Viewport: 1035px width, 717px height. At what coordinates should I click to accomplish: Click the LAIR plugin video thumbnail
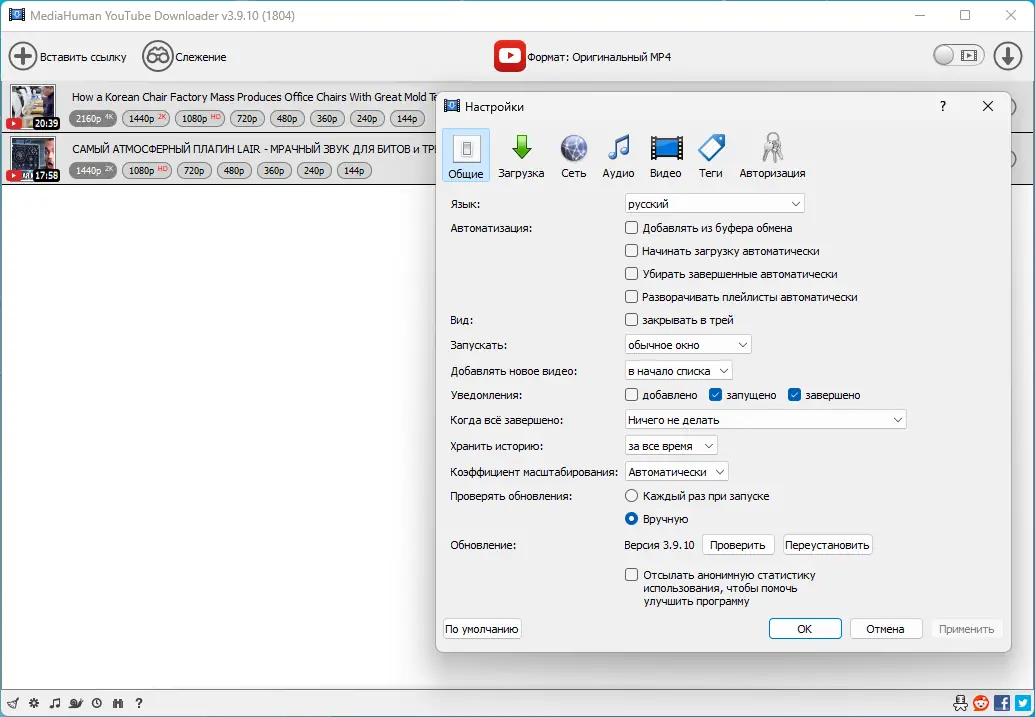33,158
